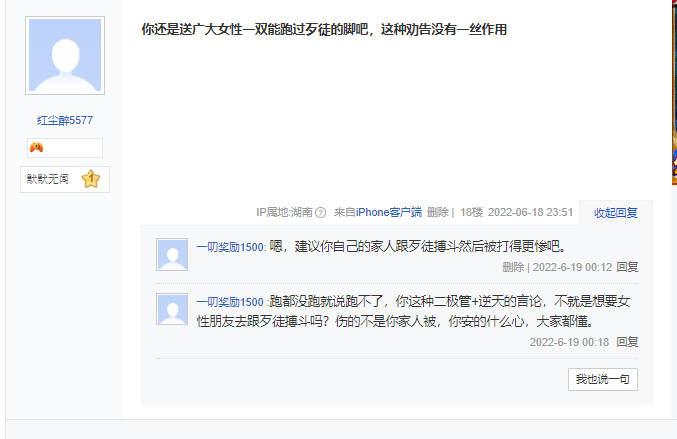Open the iPhone客户端 link

pos(389,212)
